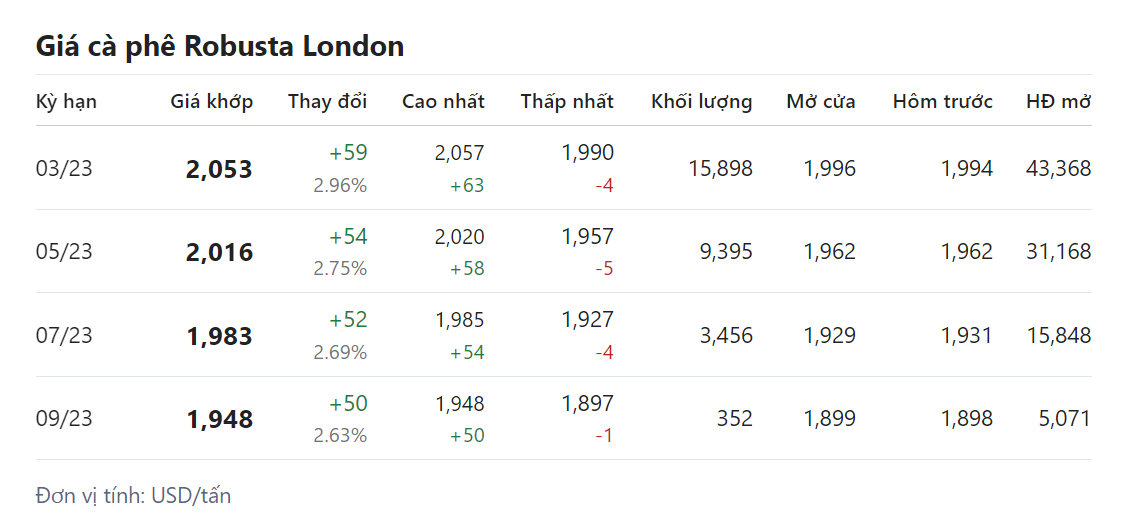Image resolution: width=1127 pixels, height=512 pixels.
Task: Select the 'Thay đổi' column header
Action: pyautogui.click(x=327, y=101)
